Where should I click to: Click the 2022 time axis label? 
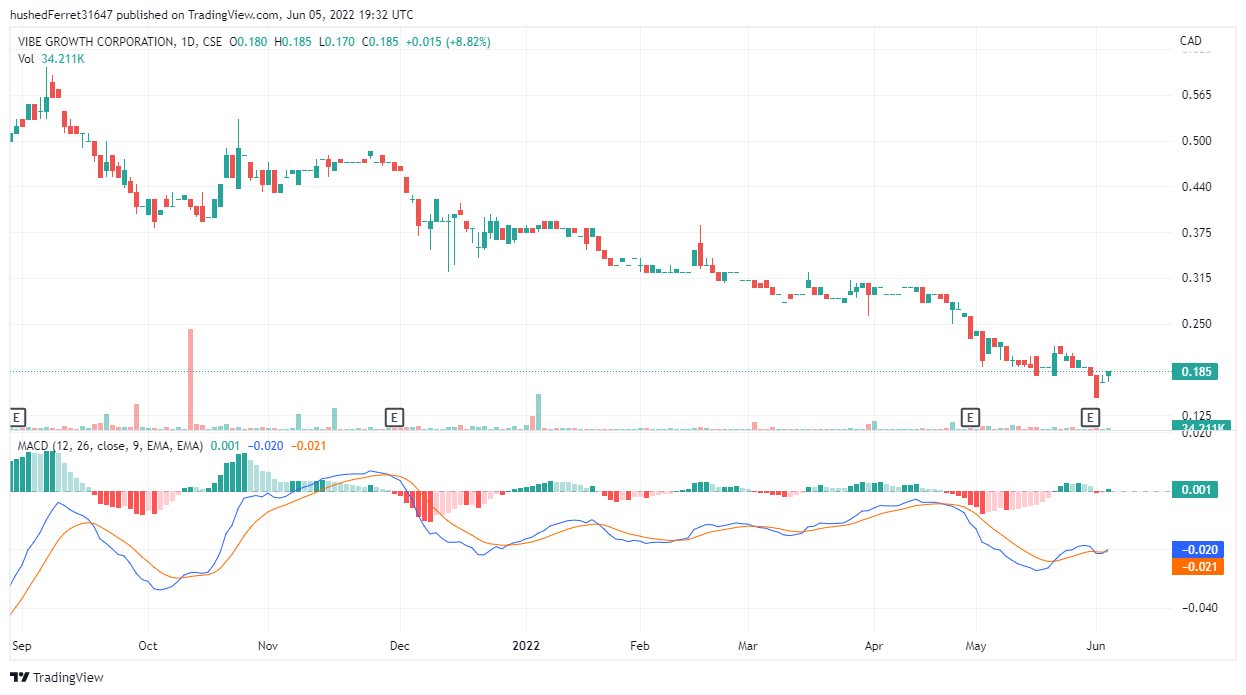tap(525, 646)
